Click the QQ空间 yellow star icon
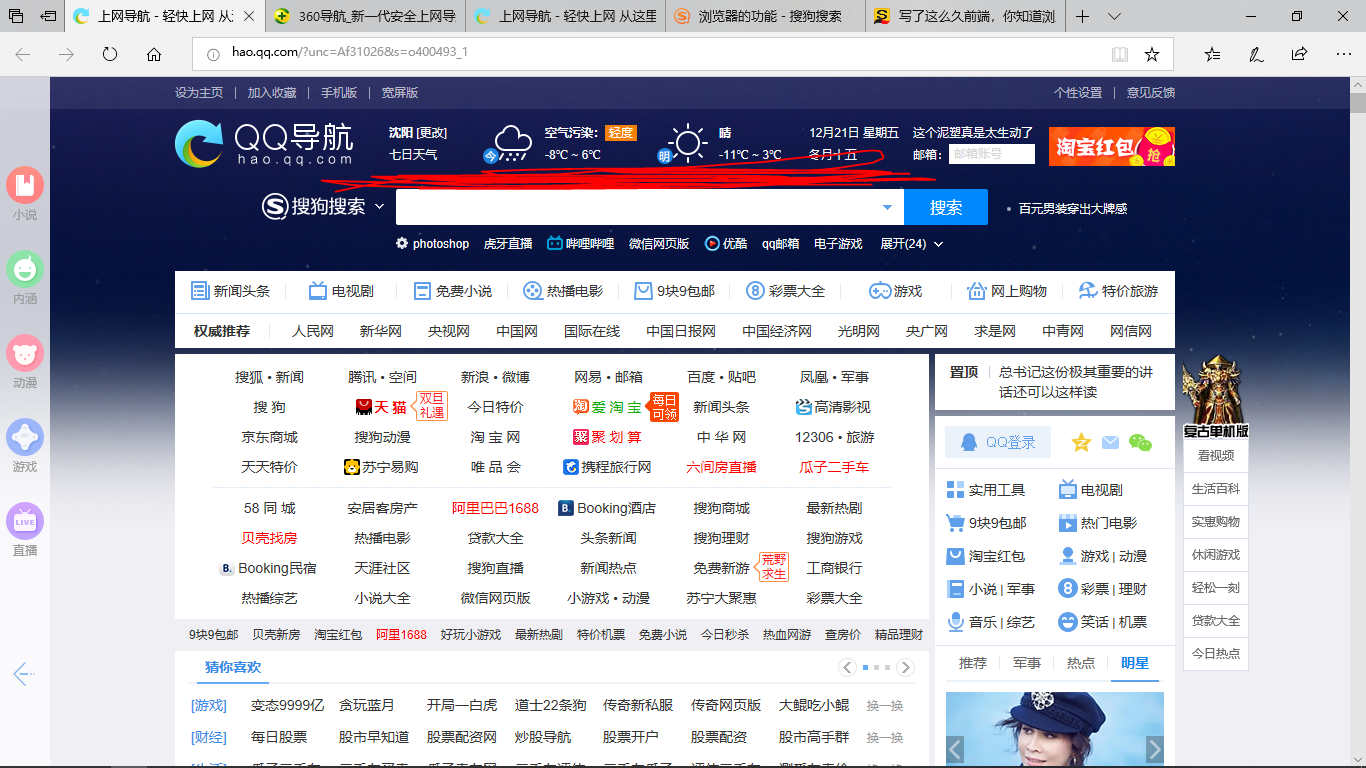This screenshot has height=768, width=1366. pos(1081,442)
